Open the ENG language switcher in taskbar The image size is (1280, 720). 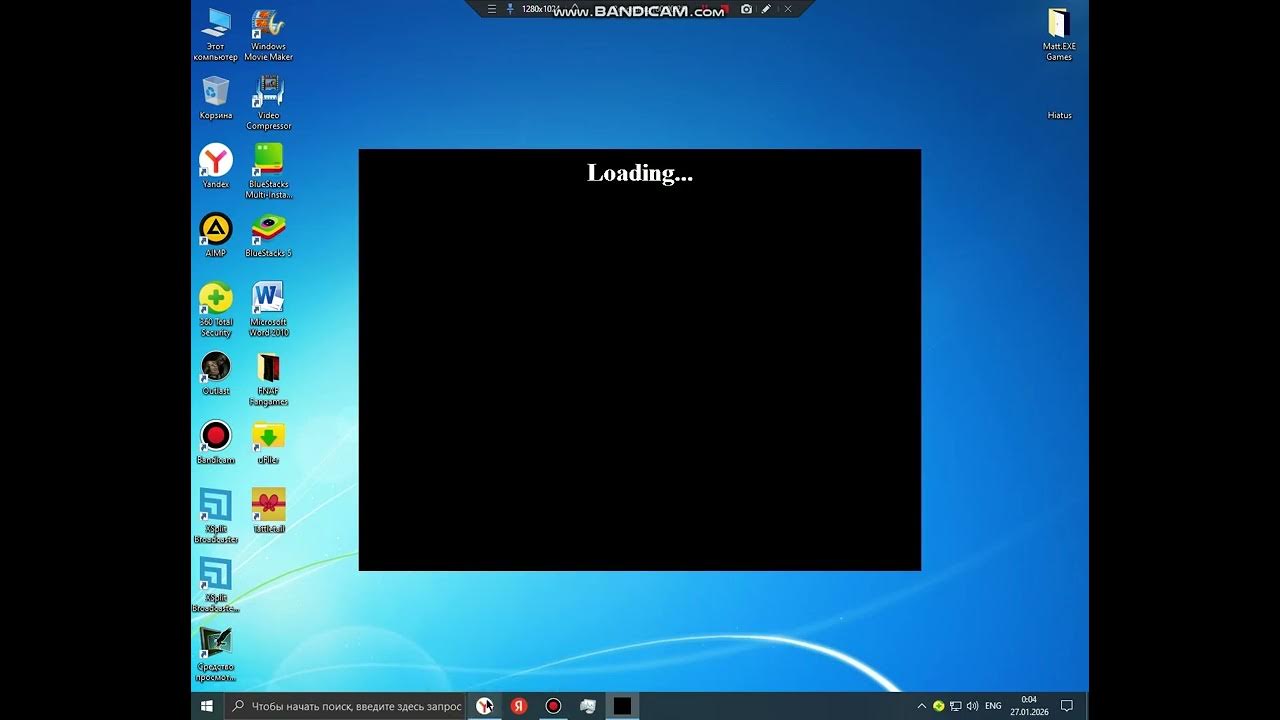click(993, 706)
